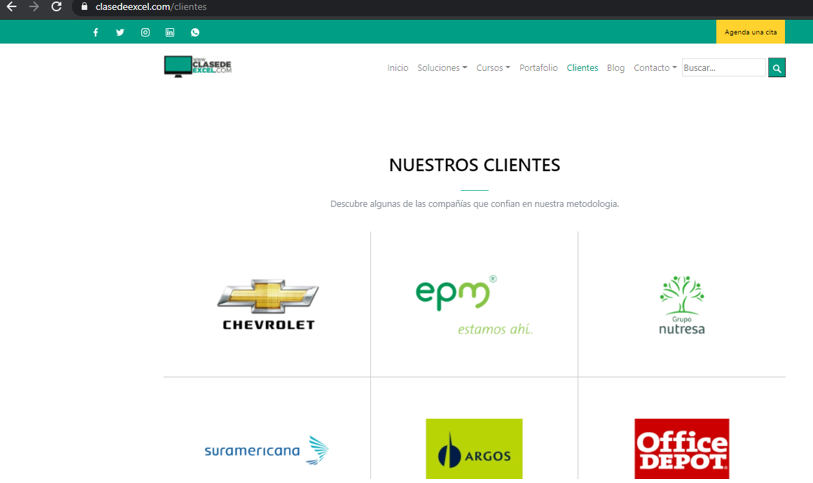Click the Argos client logo
813x483 pixels.
474,448
